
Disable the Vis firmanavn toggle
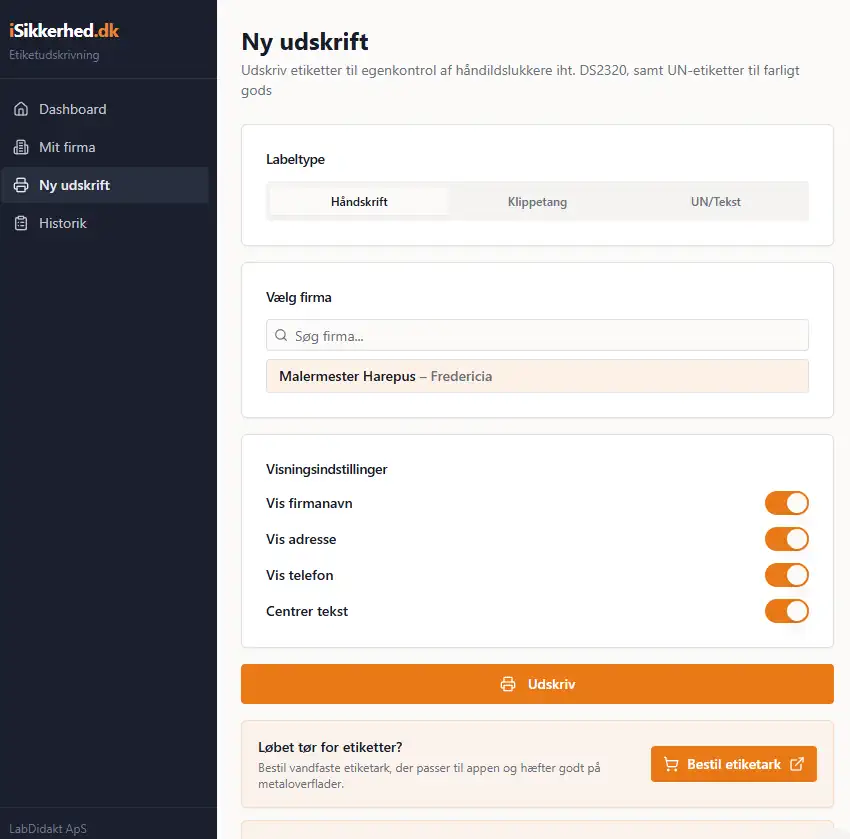[786, 503]
